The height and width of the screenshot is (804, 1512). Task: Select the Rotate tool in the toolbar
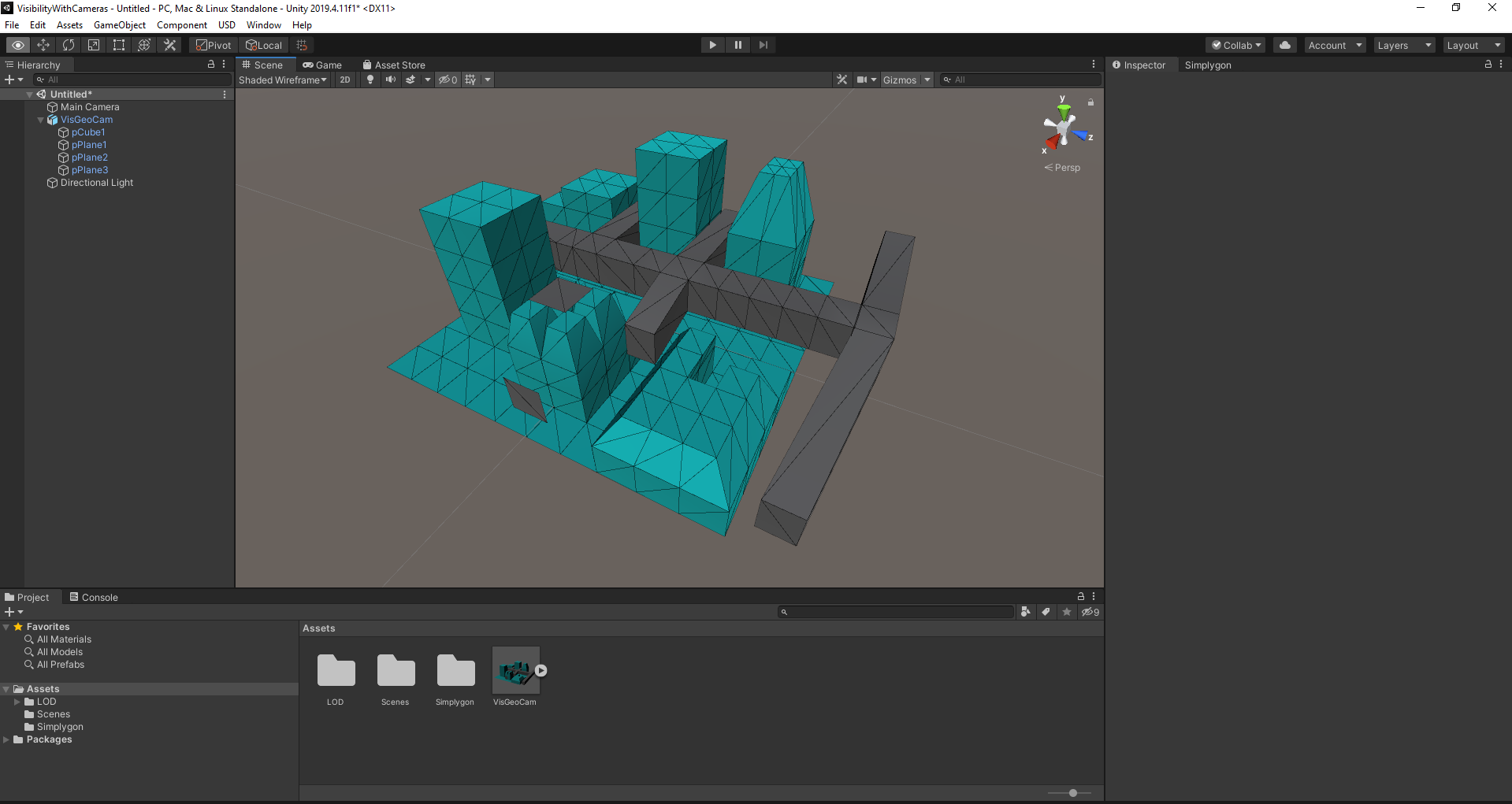pos(69,45)
